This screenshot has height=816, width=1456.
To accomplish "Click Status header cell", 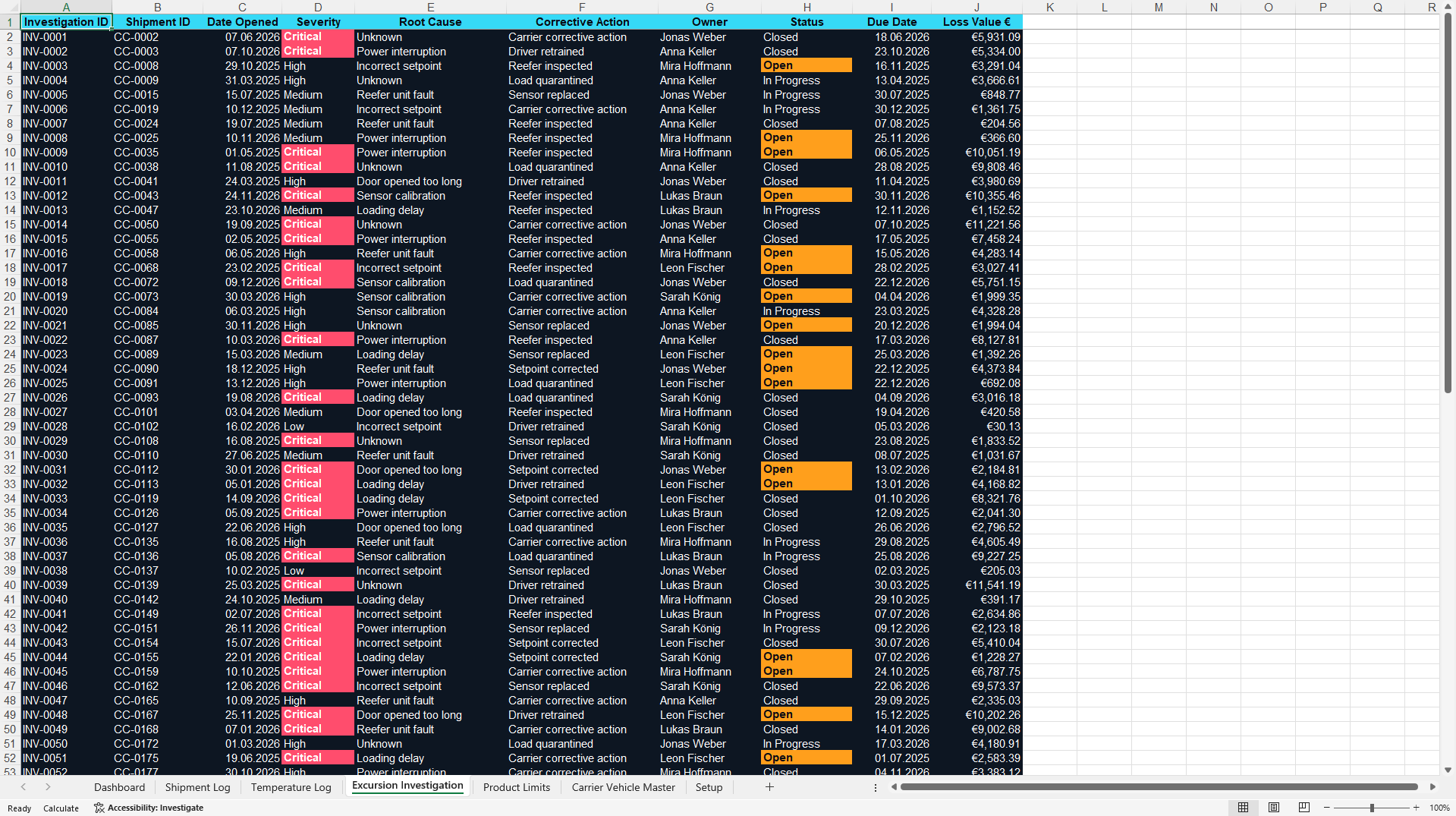I will [807, 22].
